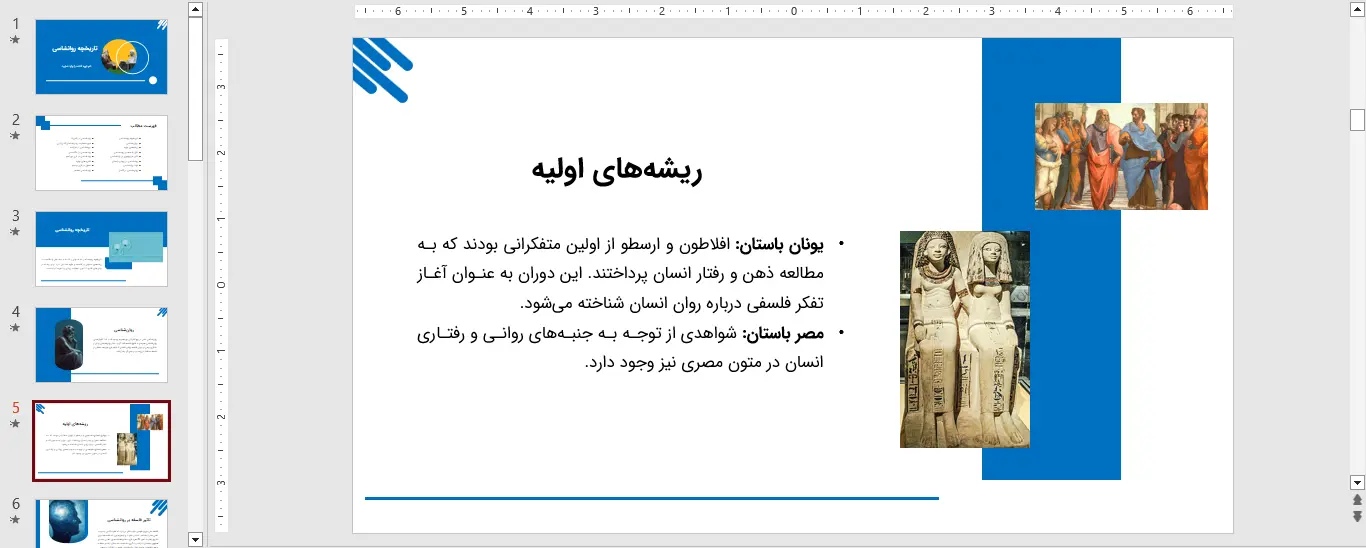Click line ending شناخته می‌شود
Viewport: 1366px width, 548px height.
pos(671,303)
